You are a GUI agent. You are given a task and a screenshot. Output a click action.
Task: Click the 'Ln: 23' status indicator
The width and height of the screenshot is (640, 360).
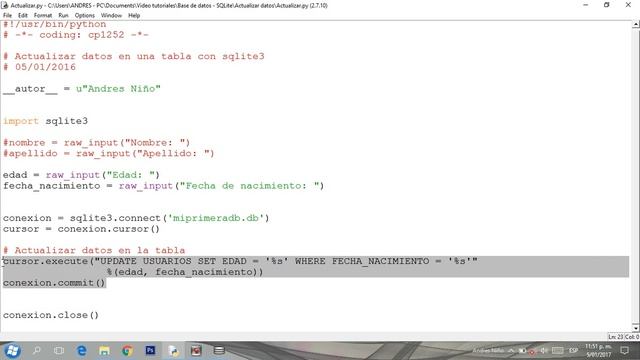click(615, 337)
